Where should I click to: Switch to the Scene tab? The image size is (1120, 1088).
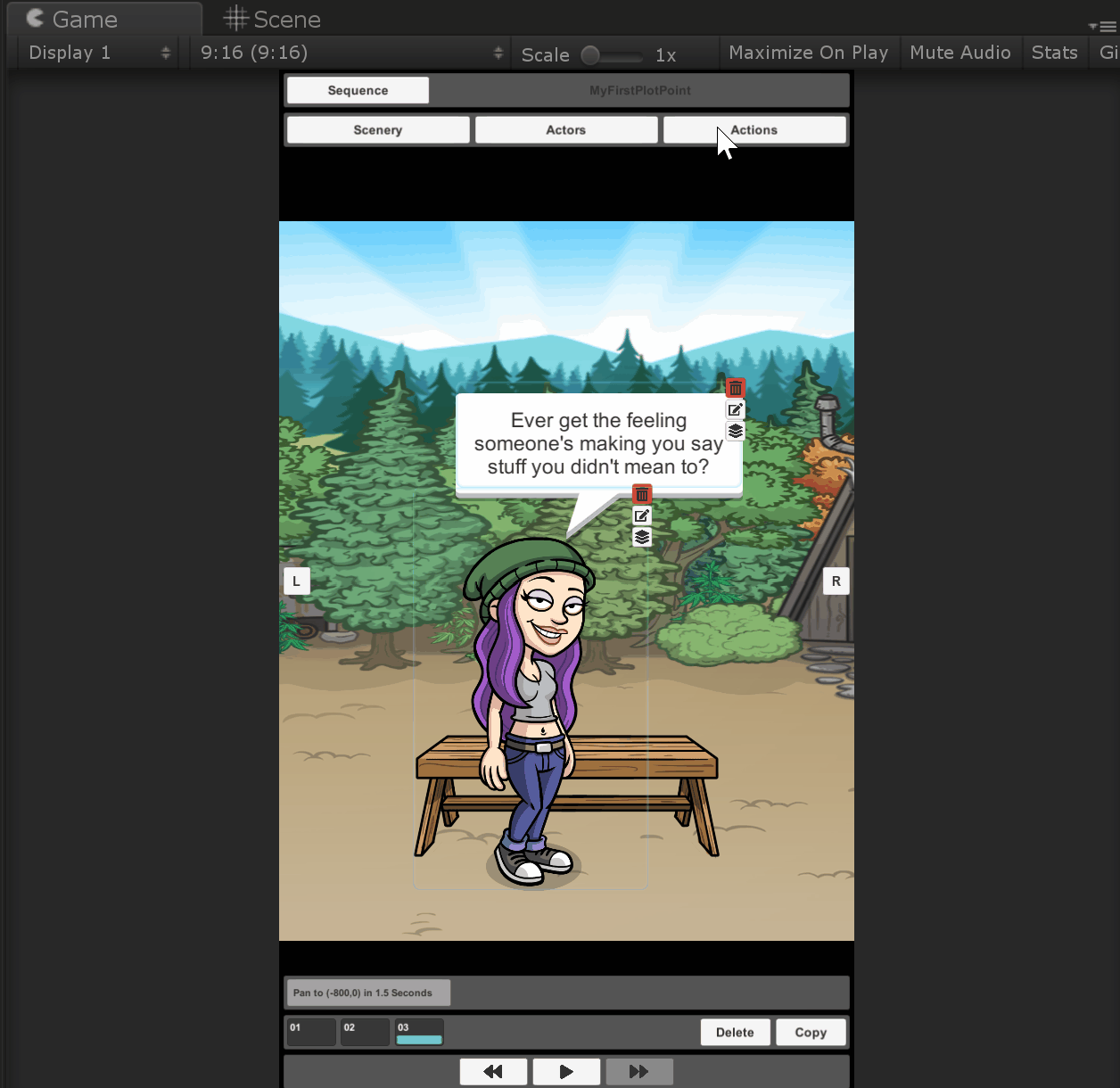click(x=272, y=18)
